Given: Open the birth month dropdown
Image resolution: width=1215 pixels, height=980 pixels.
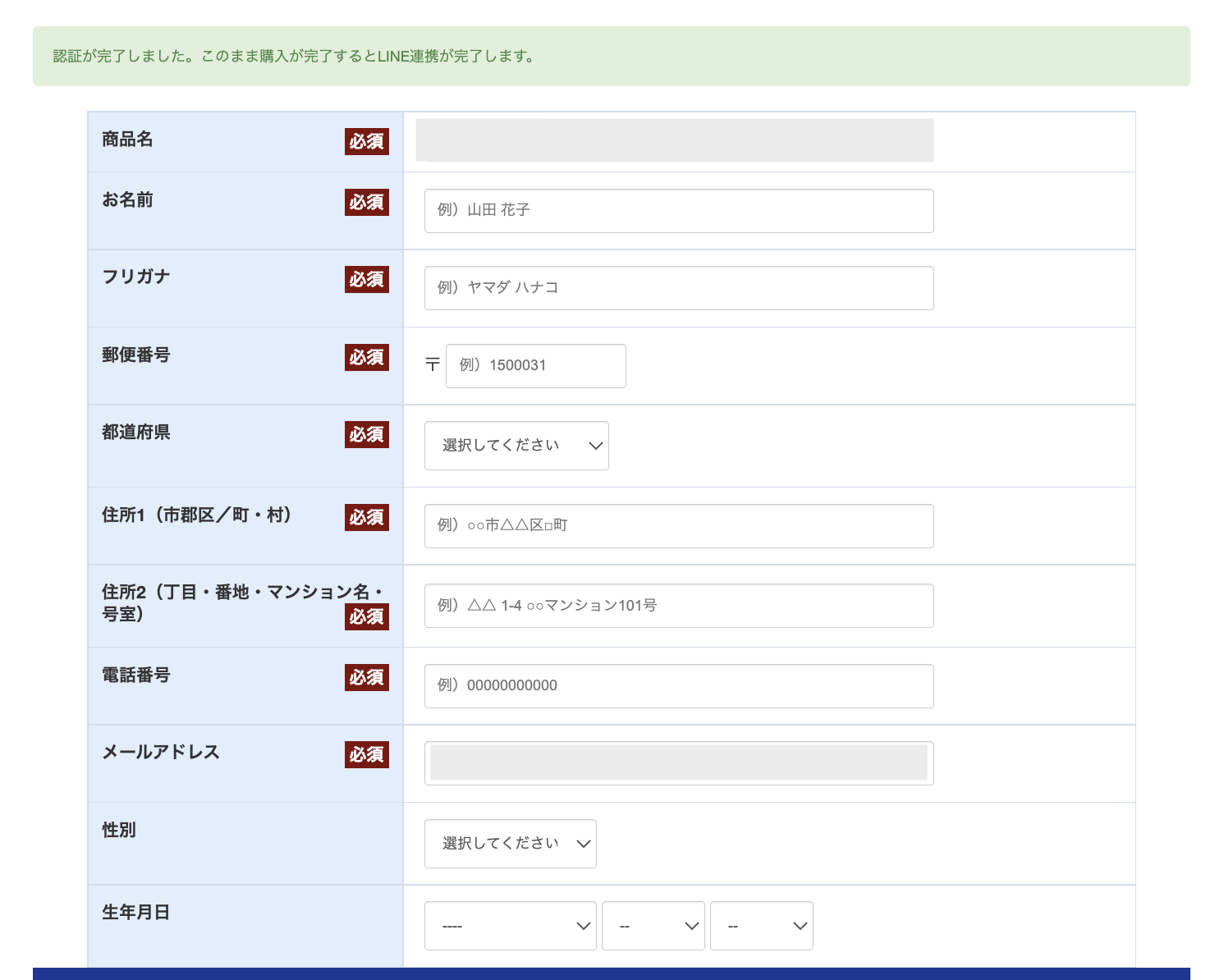Looking at the screenshot, I should tap(653, 926).
